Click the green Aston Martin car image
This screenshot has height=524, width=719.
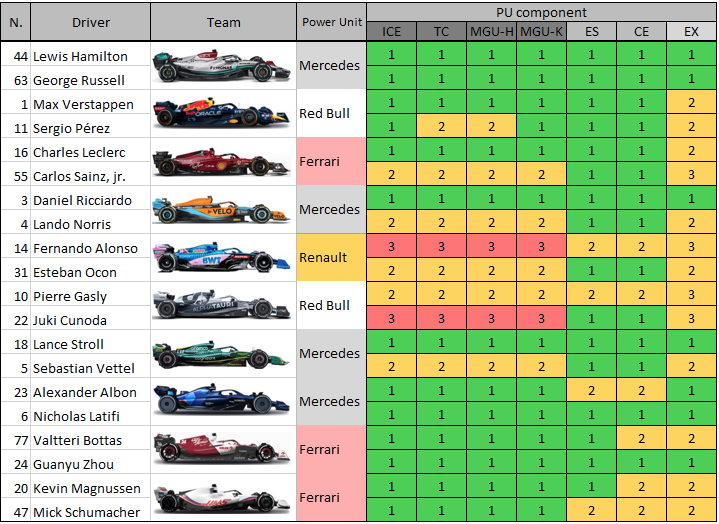click(x=223, y=355)
